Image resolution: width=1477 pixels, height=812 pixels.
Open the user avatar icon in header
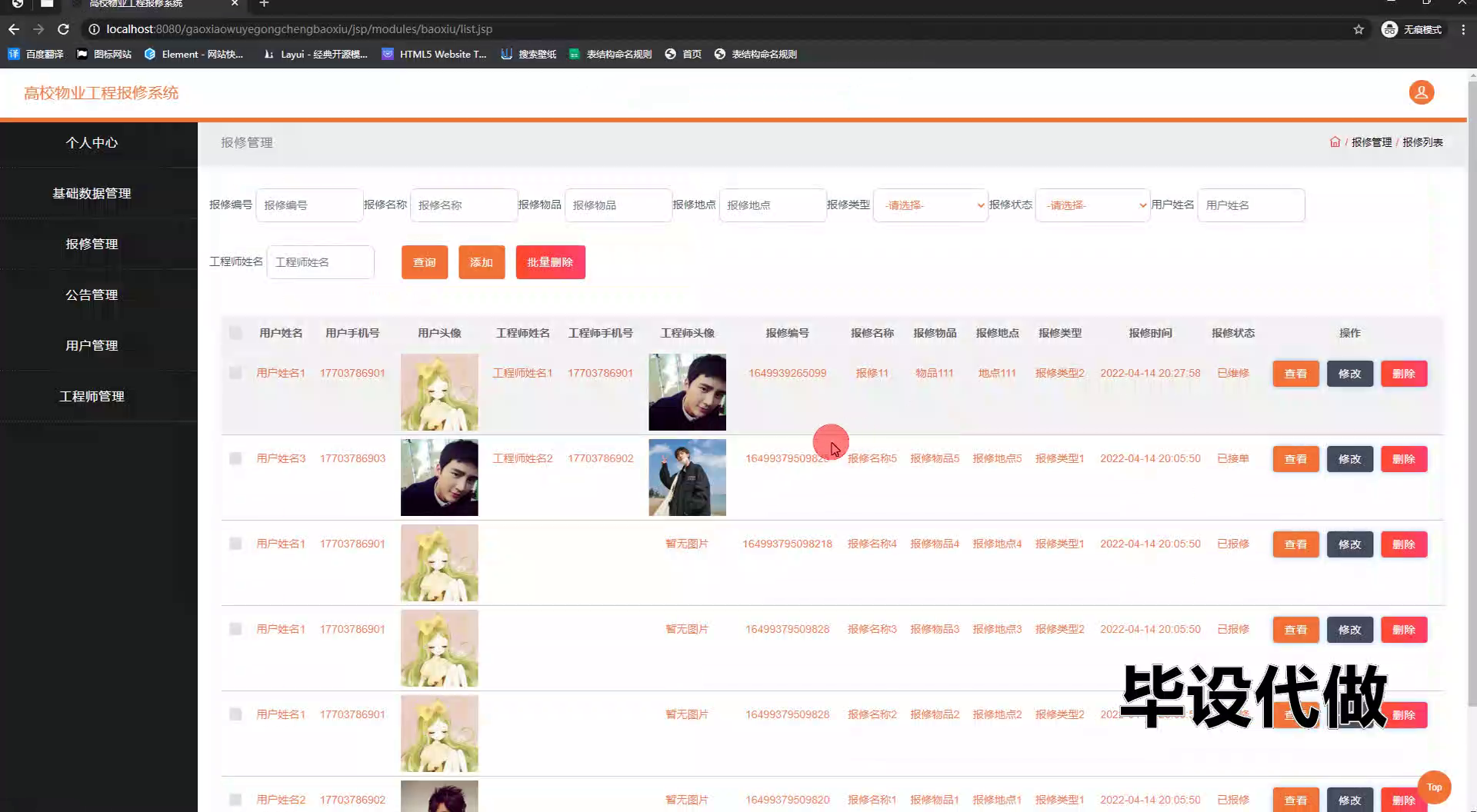tap(1421, 92)
